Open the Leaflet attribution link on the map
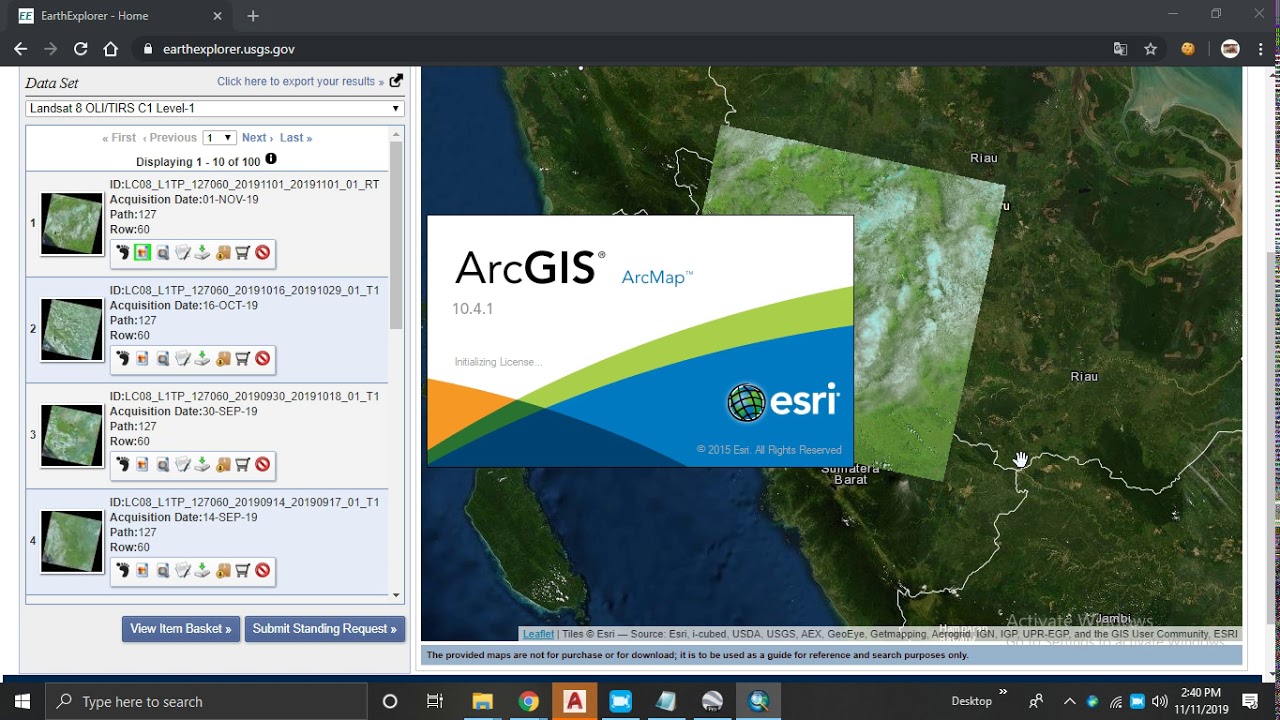 tap(538, 634)
